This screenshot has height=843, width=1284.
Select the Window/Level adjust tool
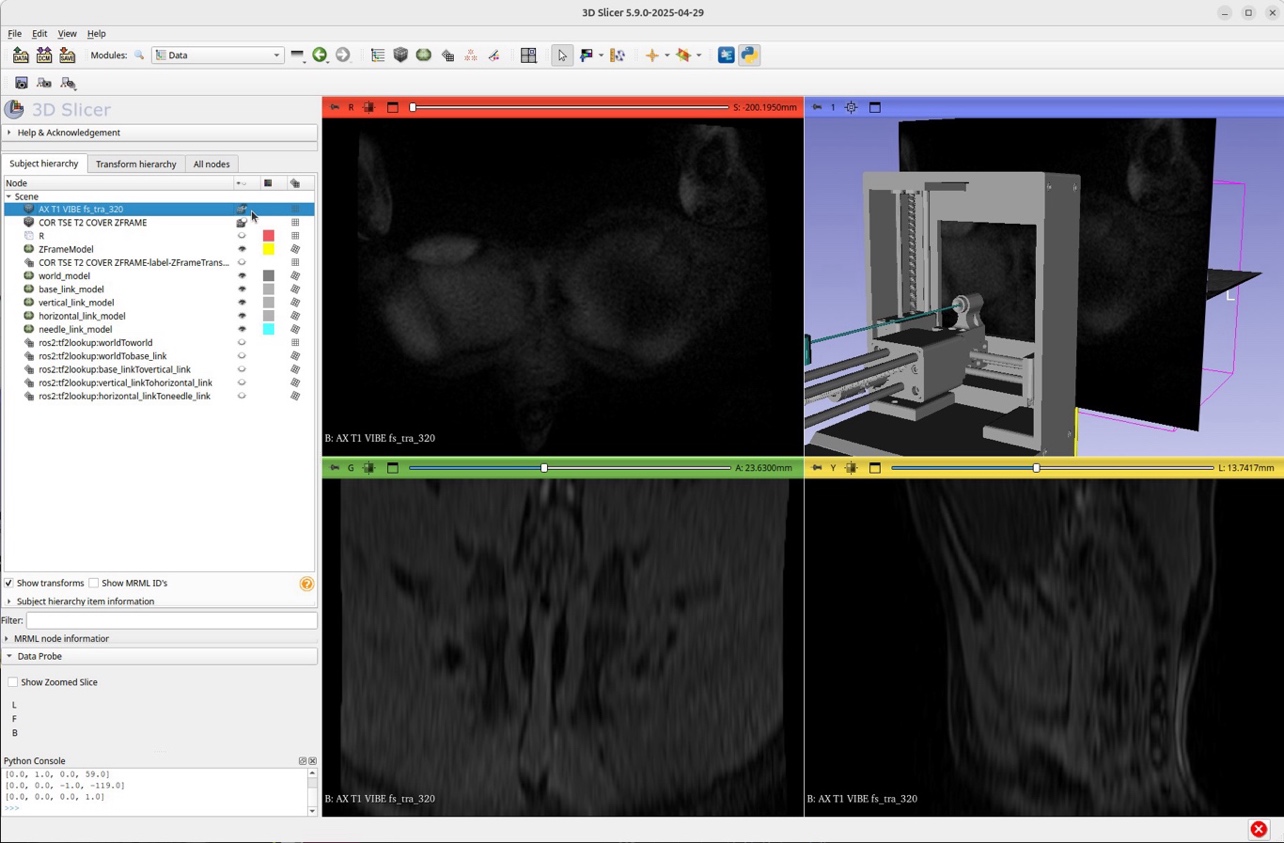click(586, 55)
